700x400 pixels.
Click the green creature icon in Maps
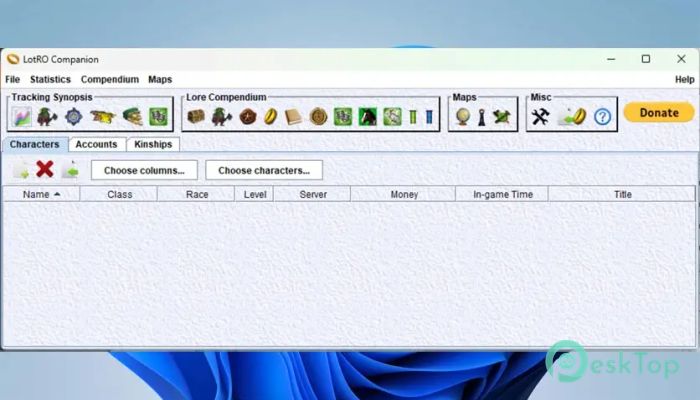pyautogui.click(x=502, y=117)
